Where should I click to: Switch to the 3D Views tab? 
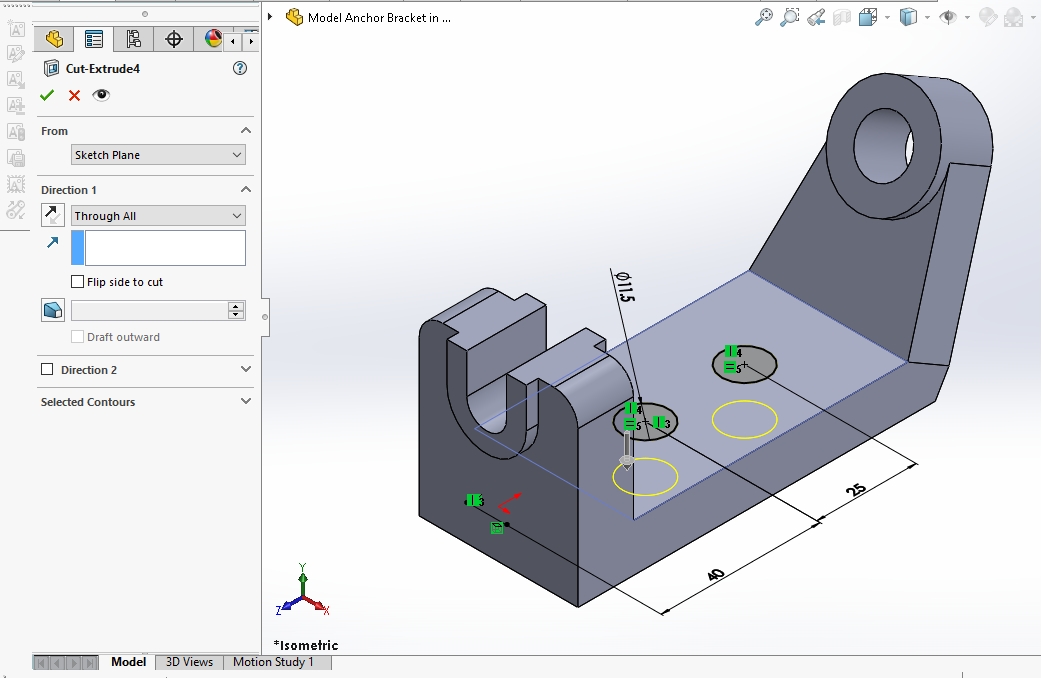[189, 662]
